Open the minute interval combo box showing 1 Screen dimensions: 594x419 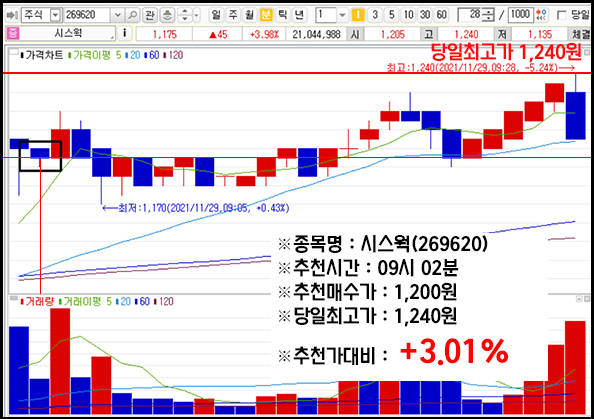click(x=331, y=15)
